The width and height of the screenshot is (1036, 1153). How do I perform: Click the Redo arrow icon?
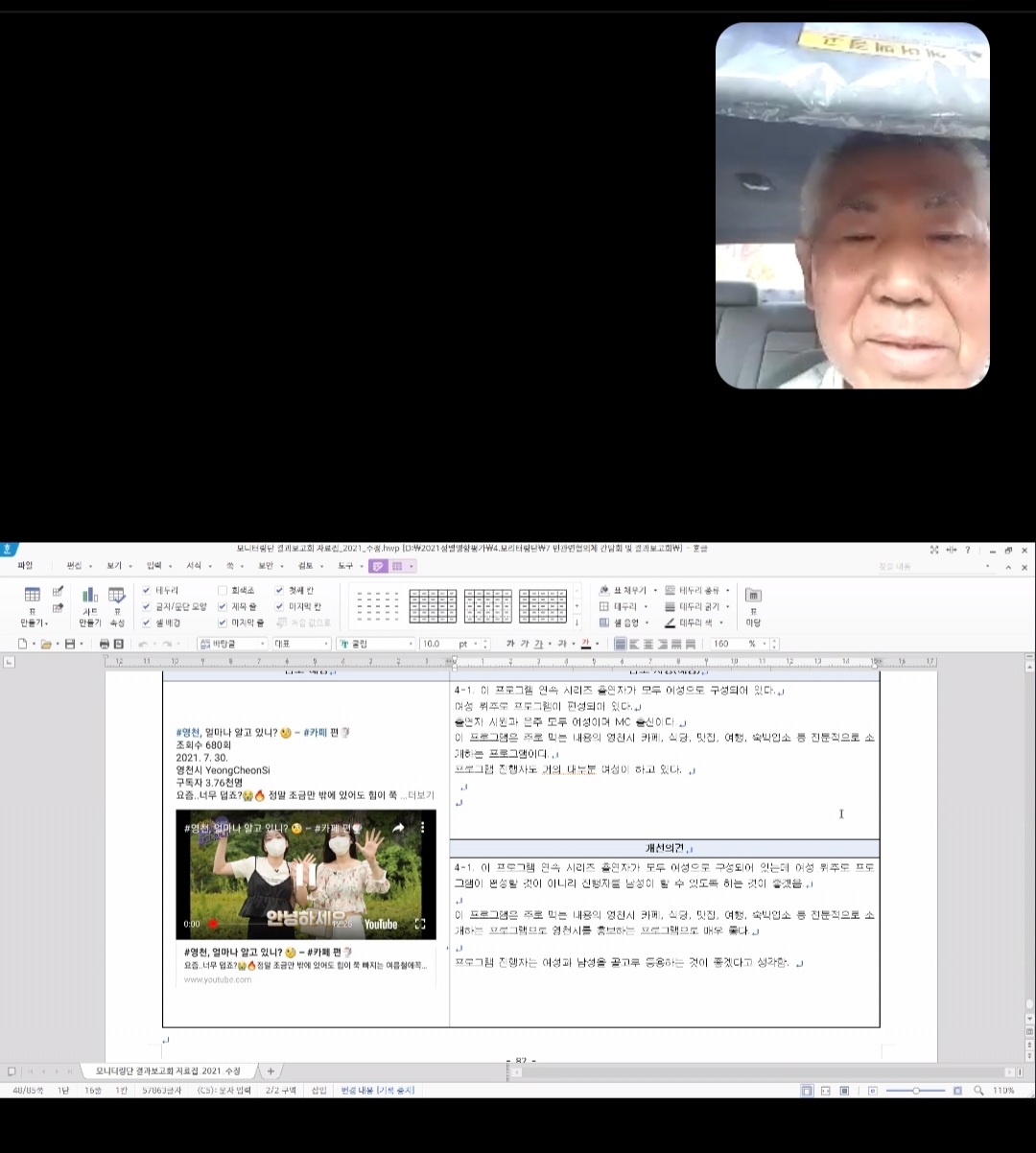166,644
